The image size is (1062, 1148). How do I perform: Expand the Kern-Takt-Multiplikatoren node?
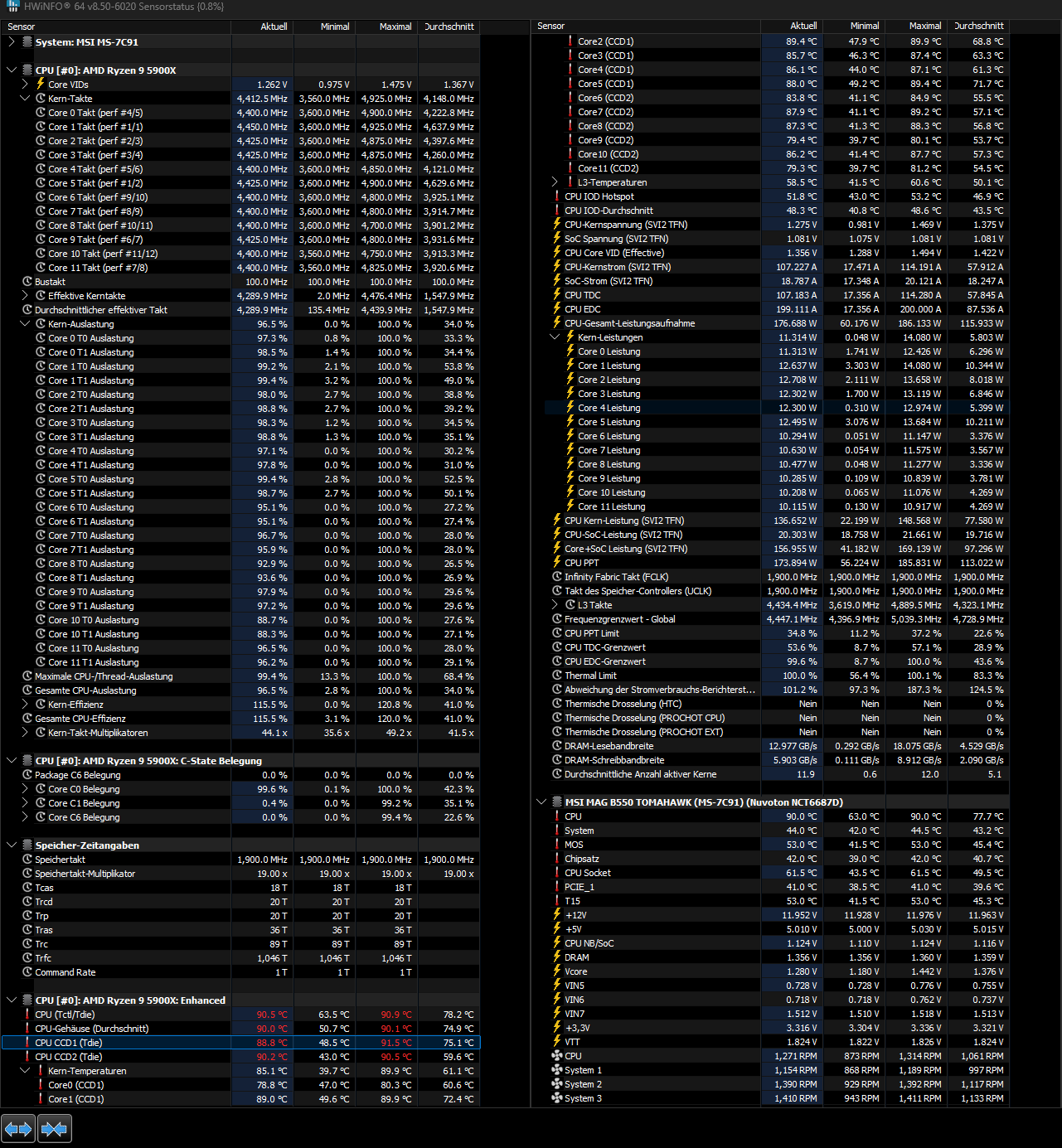pyautogui.click(x=25, y=733)
